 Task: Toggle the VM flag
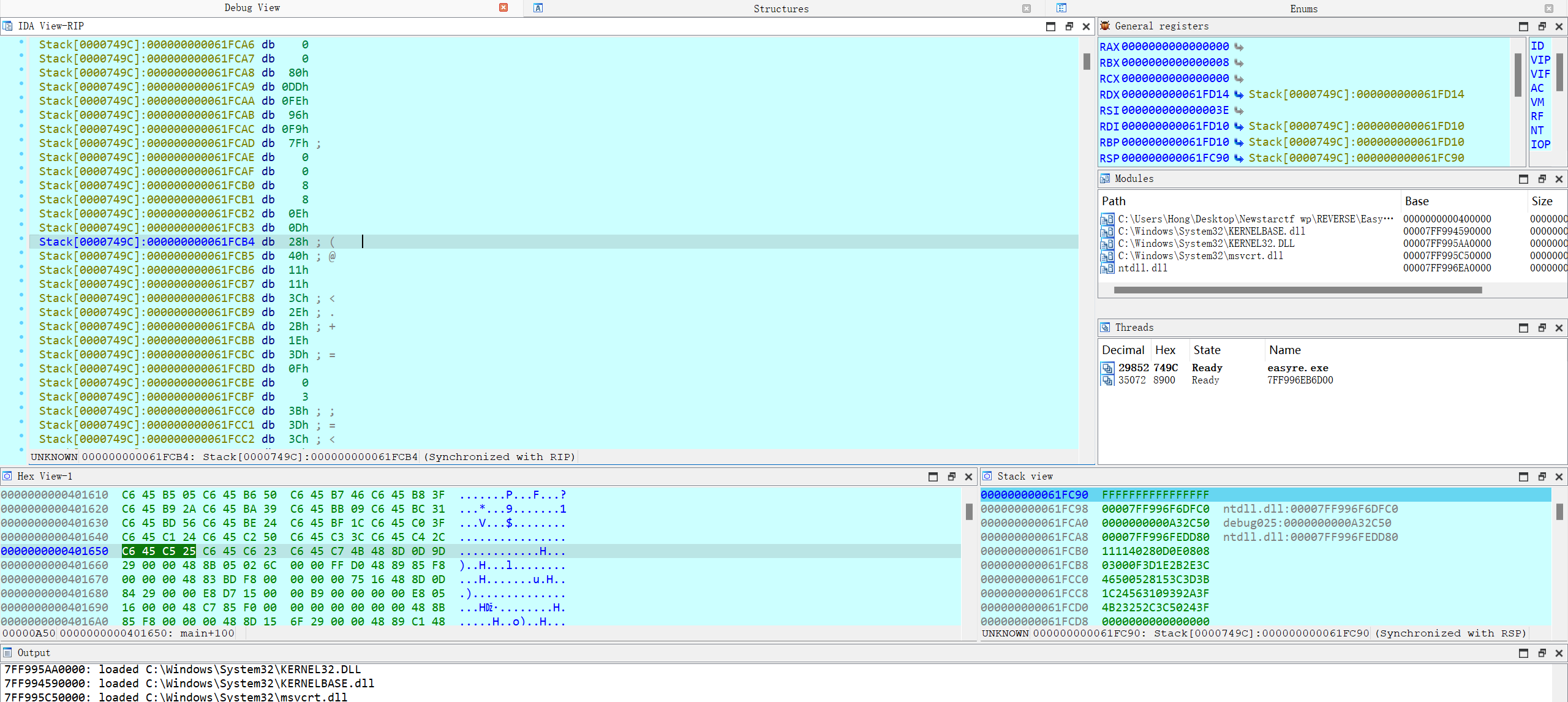pos(1537,102)
